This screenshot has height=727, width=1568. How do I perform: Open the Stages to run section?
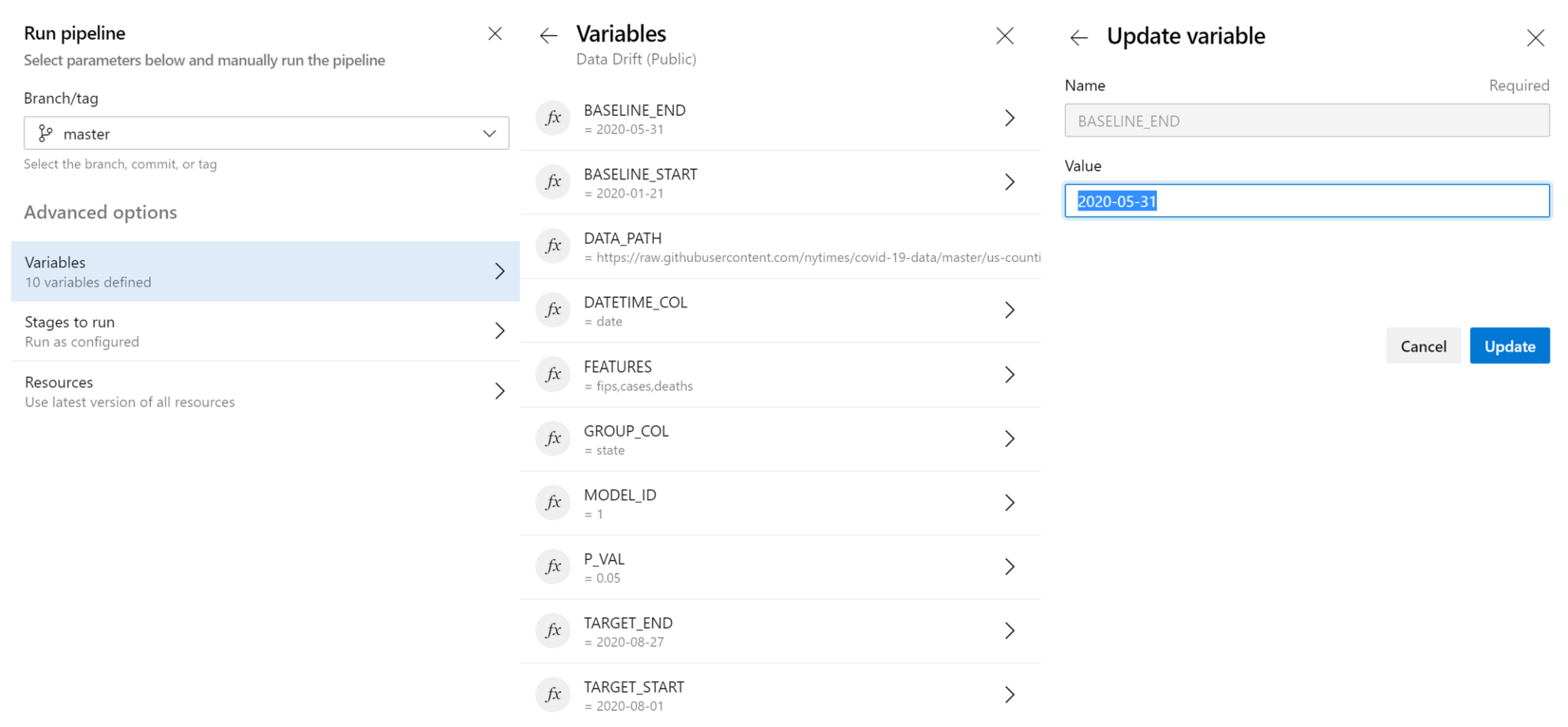click(x=265, y=331)
